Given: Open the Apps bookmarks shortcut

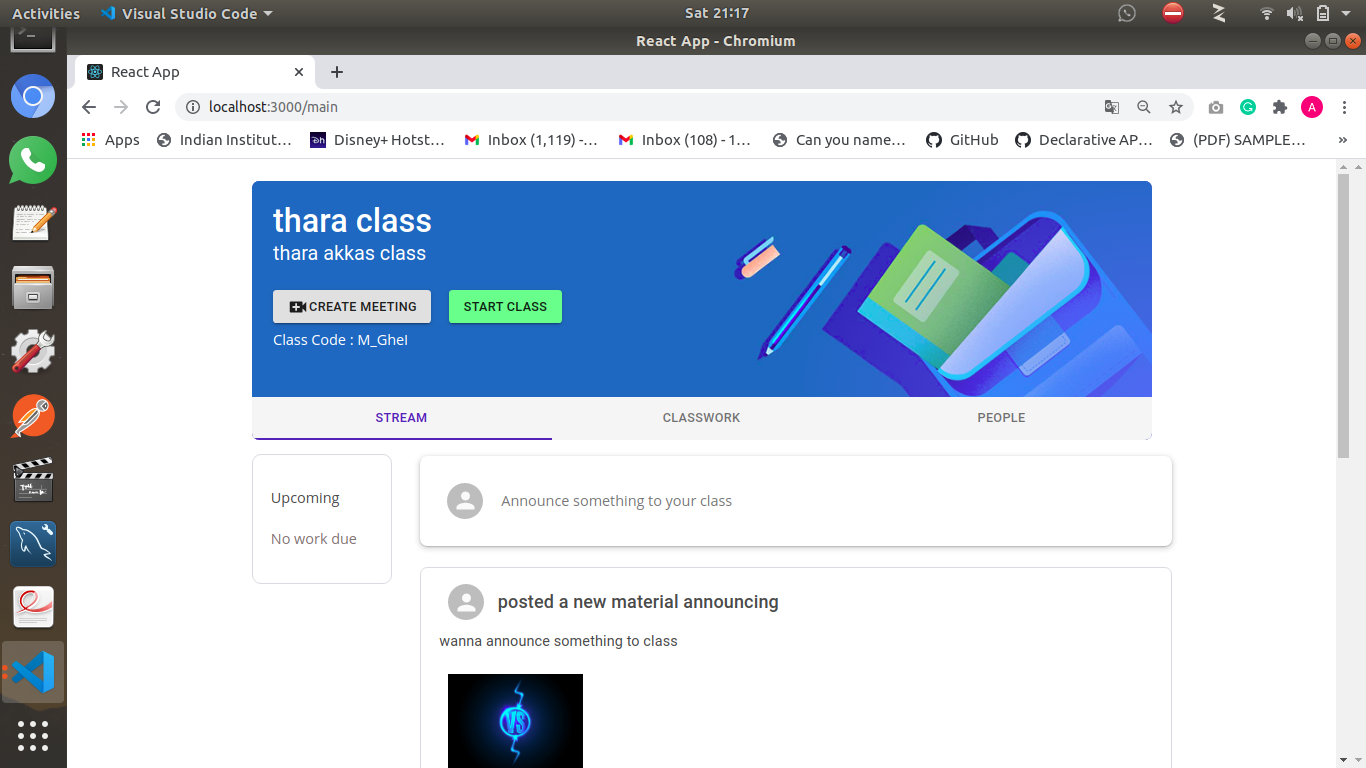Looking at the screenshot, I should (111, 140).
